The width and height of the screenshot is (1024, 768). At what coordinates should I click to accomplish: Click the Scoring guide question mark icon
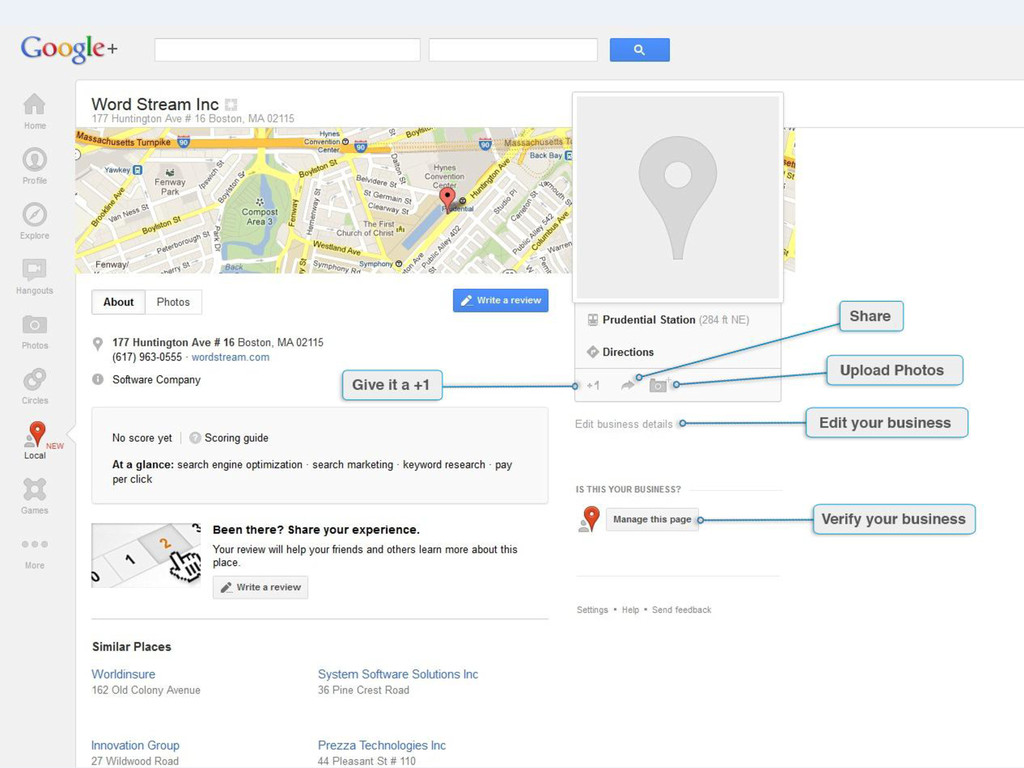pyautogui.click(x=195, y=438)
